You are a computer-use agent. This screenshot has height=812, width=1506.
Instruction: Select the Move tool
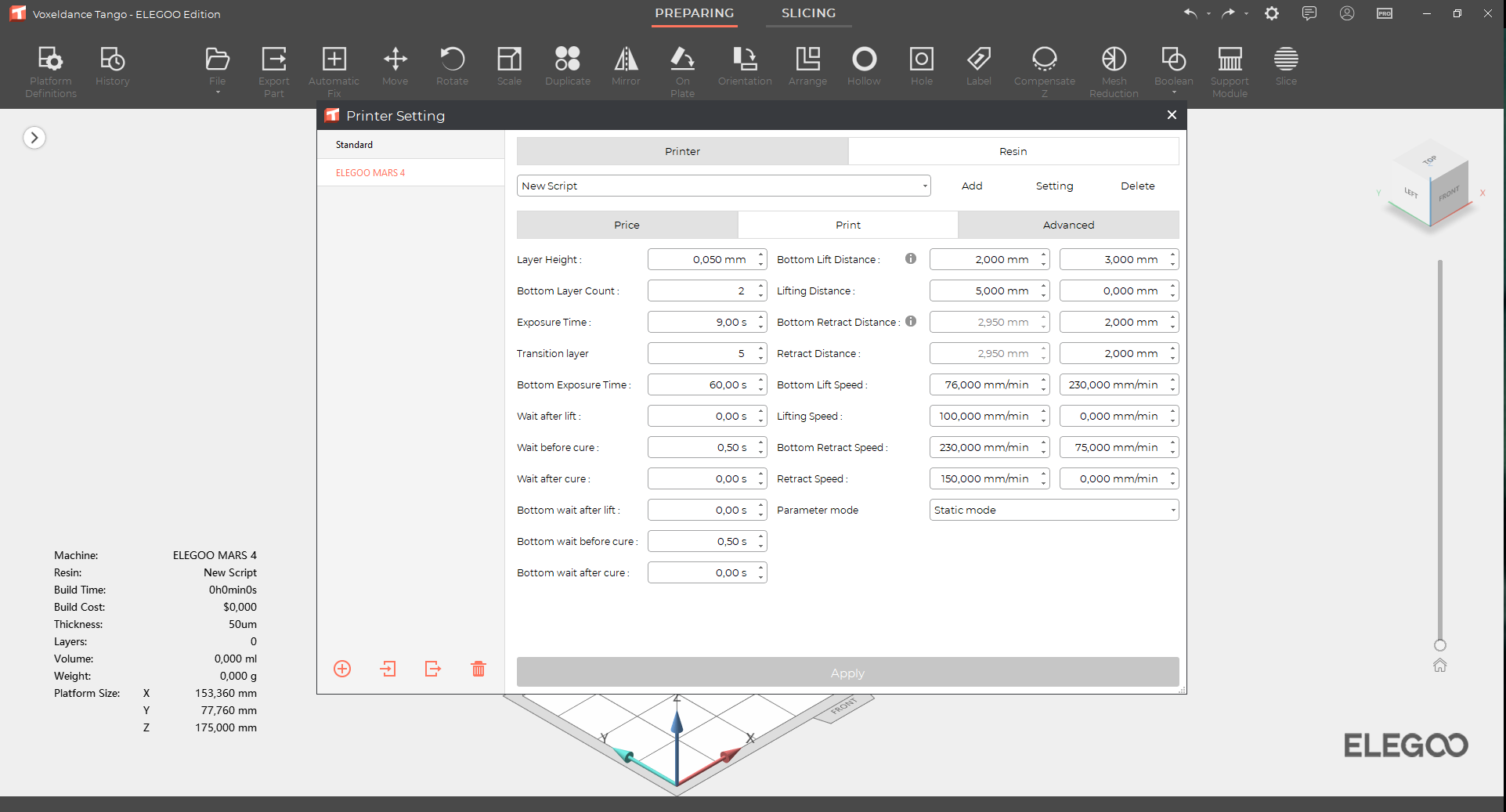(395, 66)
